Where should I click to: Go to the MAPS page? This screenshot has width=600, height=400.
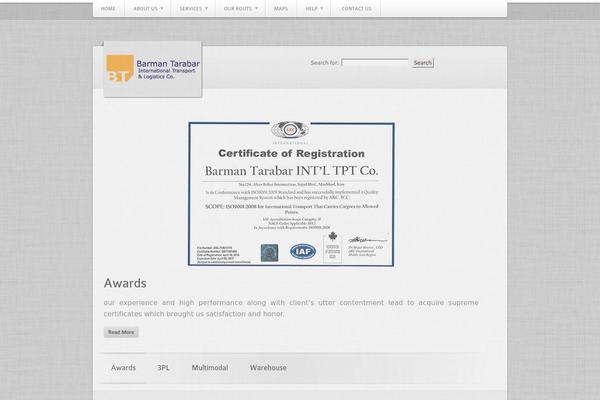click(281, 8)
